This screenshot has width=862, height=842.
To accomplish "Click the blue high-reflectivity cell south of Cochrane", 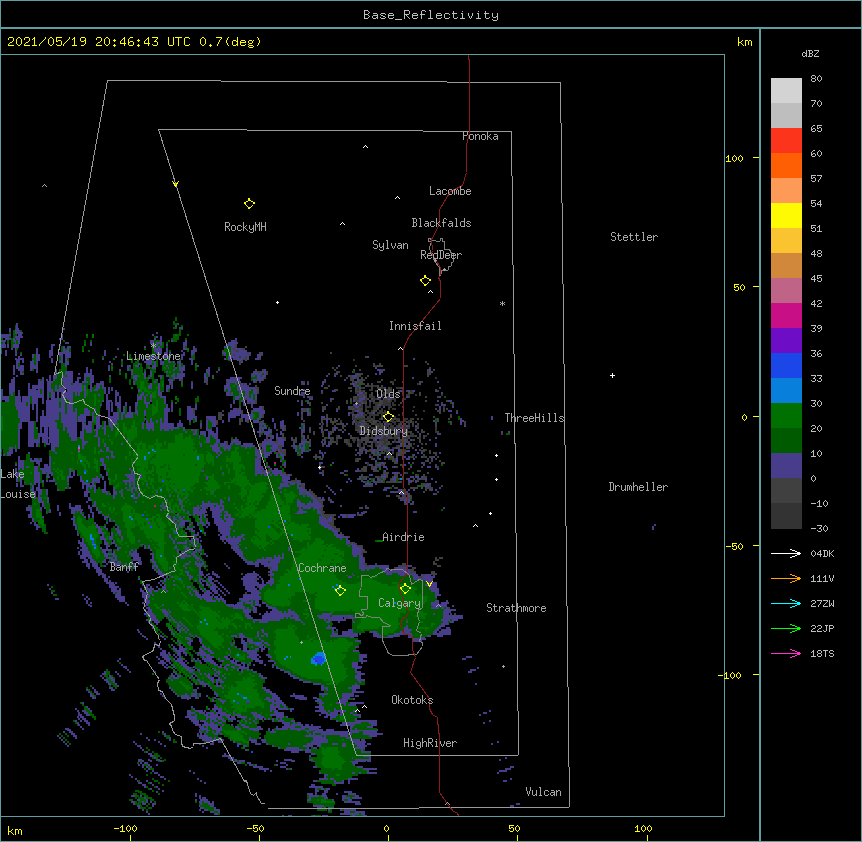I will [x=318, y=658].
